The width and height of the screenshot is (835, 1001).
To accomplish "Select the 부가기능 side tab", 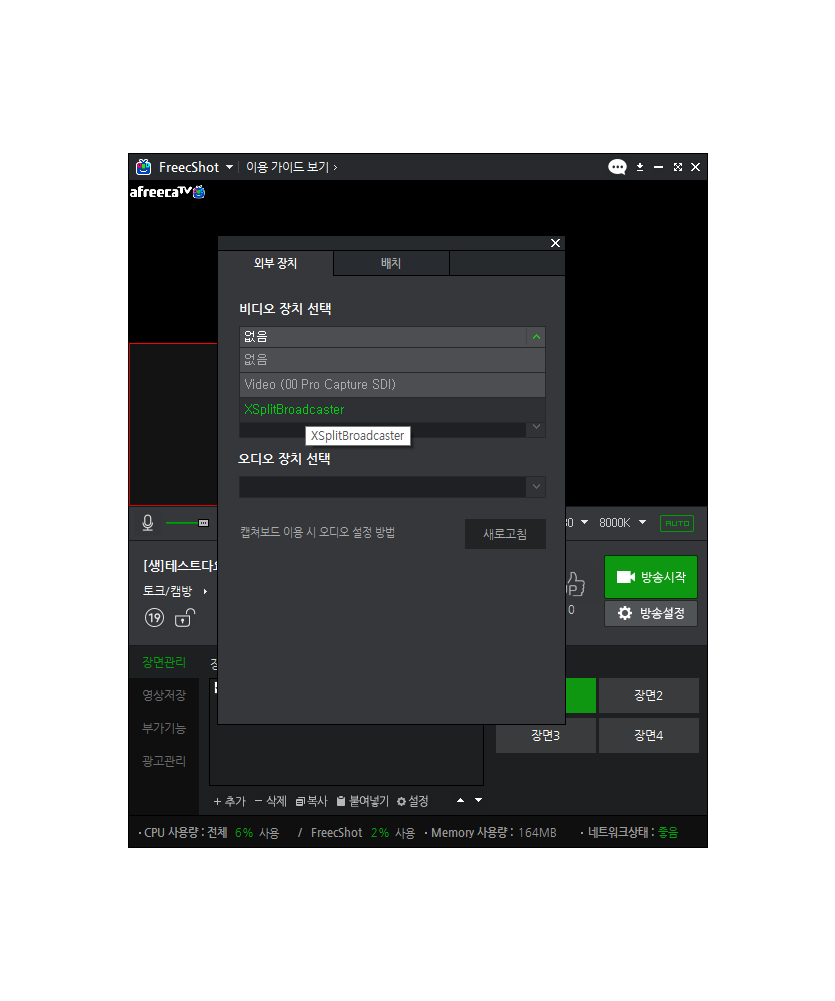I will (164, 728).
